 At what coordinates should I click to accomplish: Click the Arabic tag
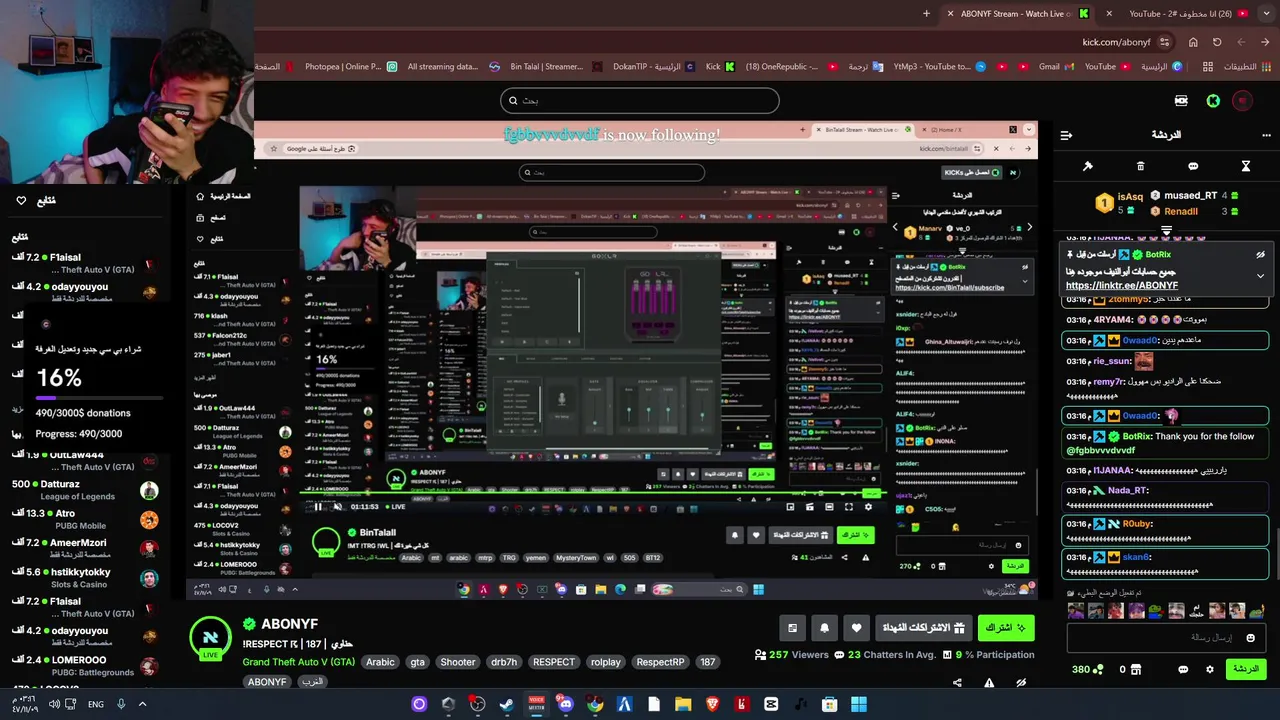380,662
